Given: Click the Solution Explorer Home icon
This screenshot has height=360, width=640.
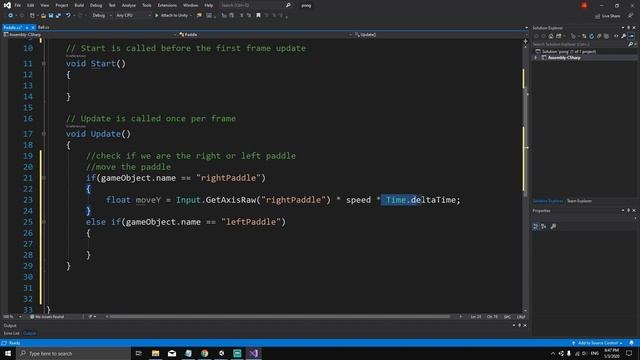Looking at the screenshot, I should tap(551, 36).
